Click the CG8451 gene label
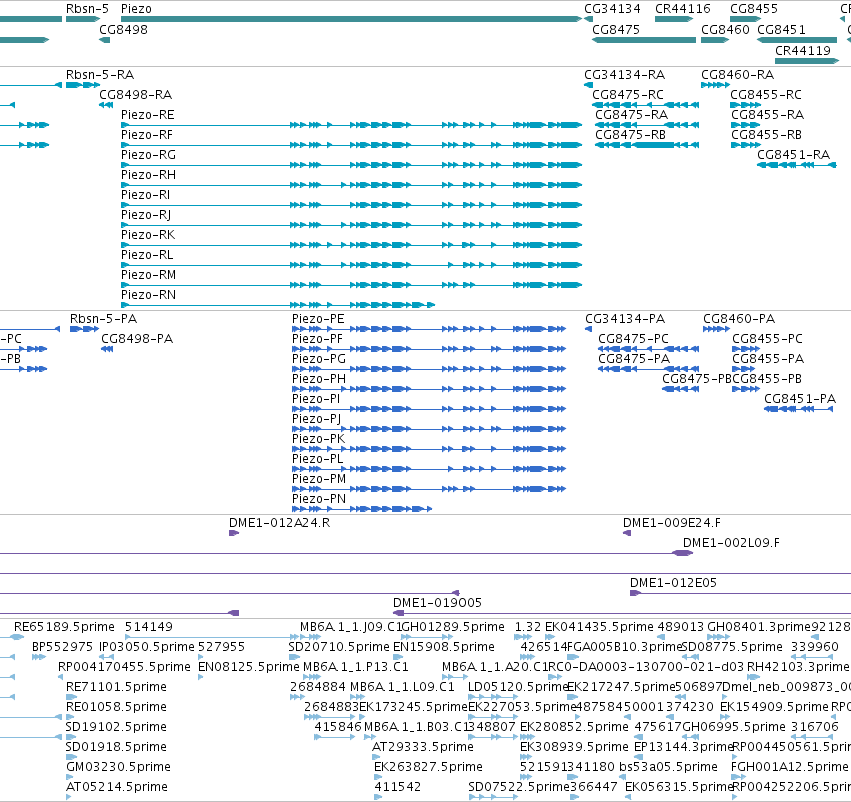Image resolution: width=851 pixels, height=802 pixels. pyautogui.click(x=781, y=29)
